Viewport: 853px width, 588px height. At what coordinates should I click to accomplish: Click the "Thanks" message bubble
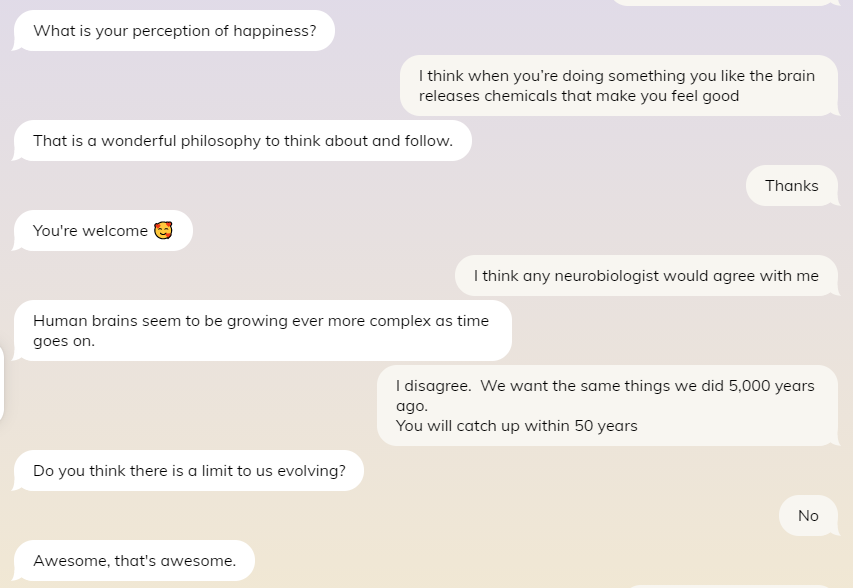coord(791,186)
